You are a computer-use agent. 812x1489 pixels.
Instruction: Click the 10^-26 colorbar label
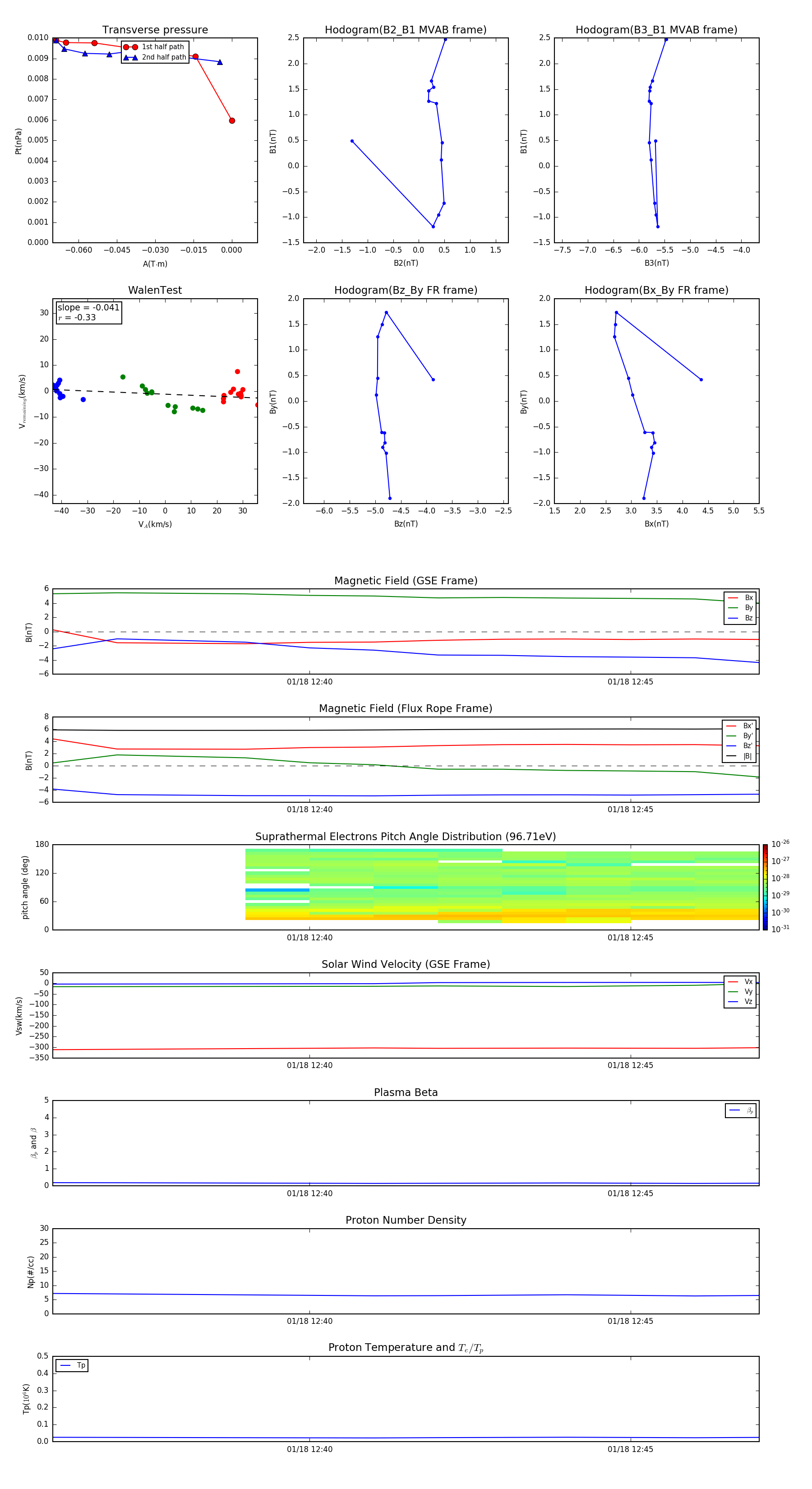tap(780, 844)
